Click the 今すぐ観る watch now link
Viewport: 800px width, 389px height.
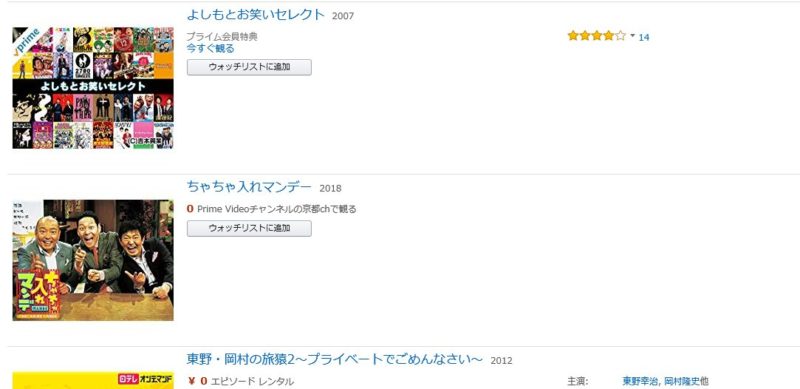coord(210,48)
